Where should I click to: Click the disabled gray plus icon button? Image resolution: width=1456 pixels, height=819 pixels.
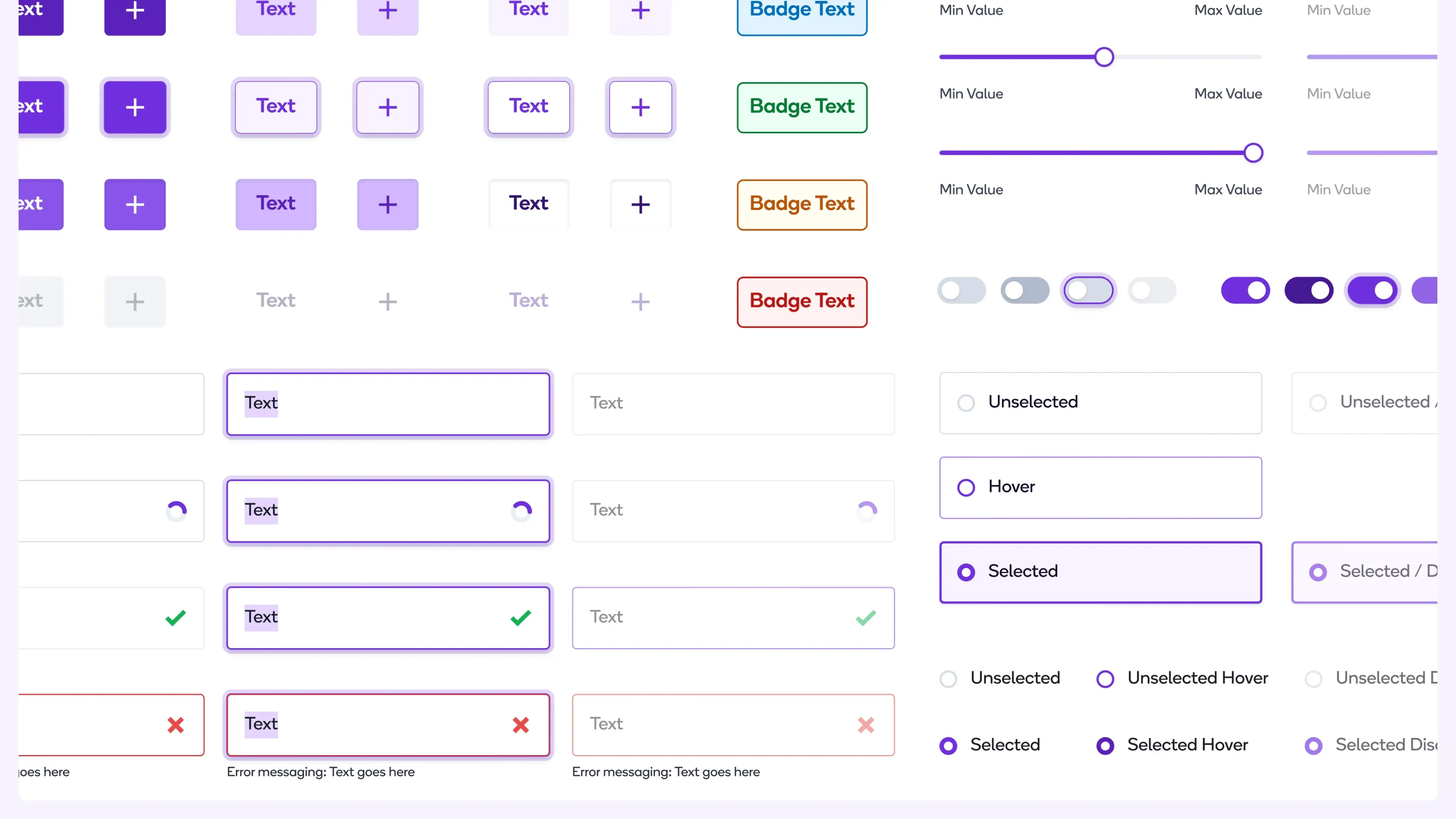click(134, 301)
